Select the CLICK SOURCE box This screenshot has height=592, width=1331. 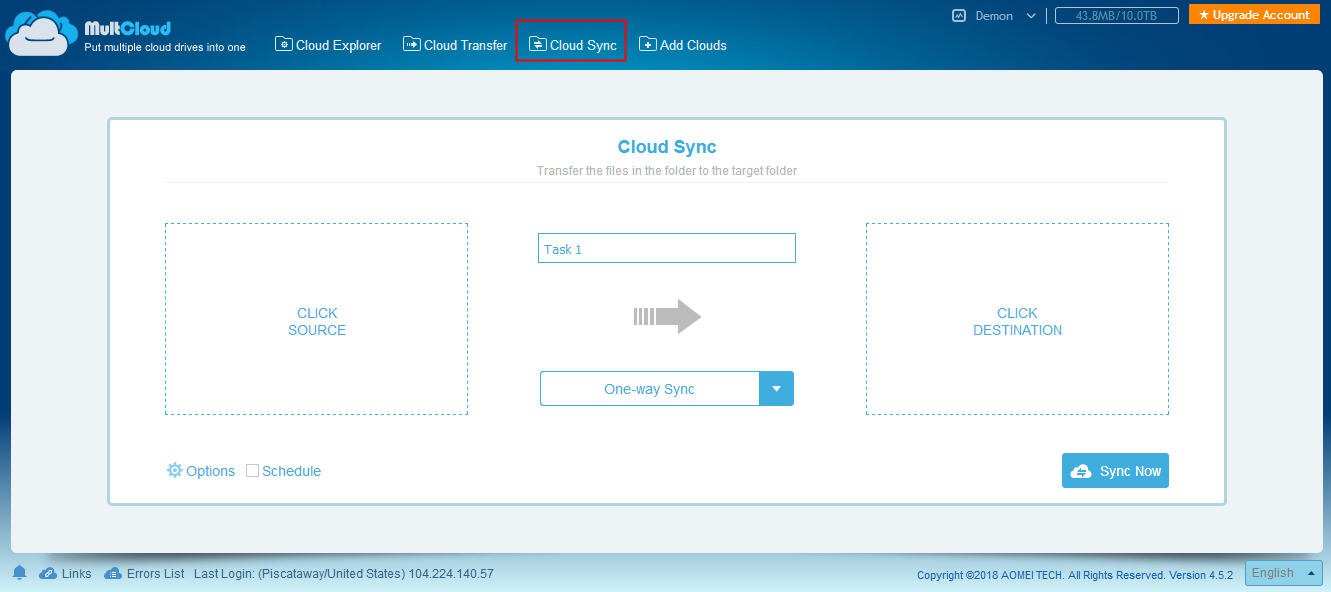coord(316,319)
